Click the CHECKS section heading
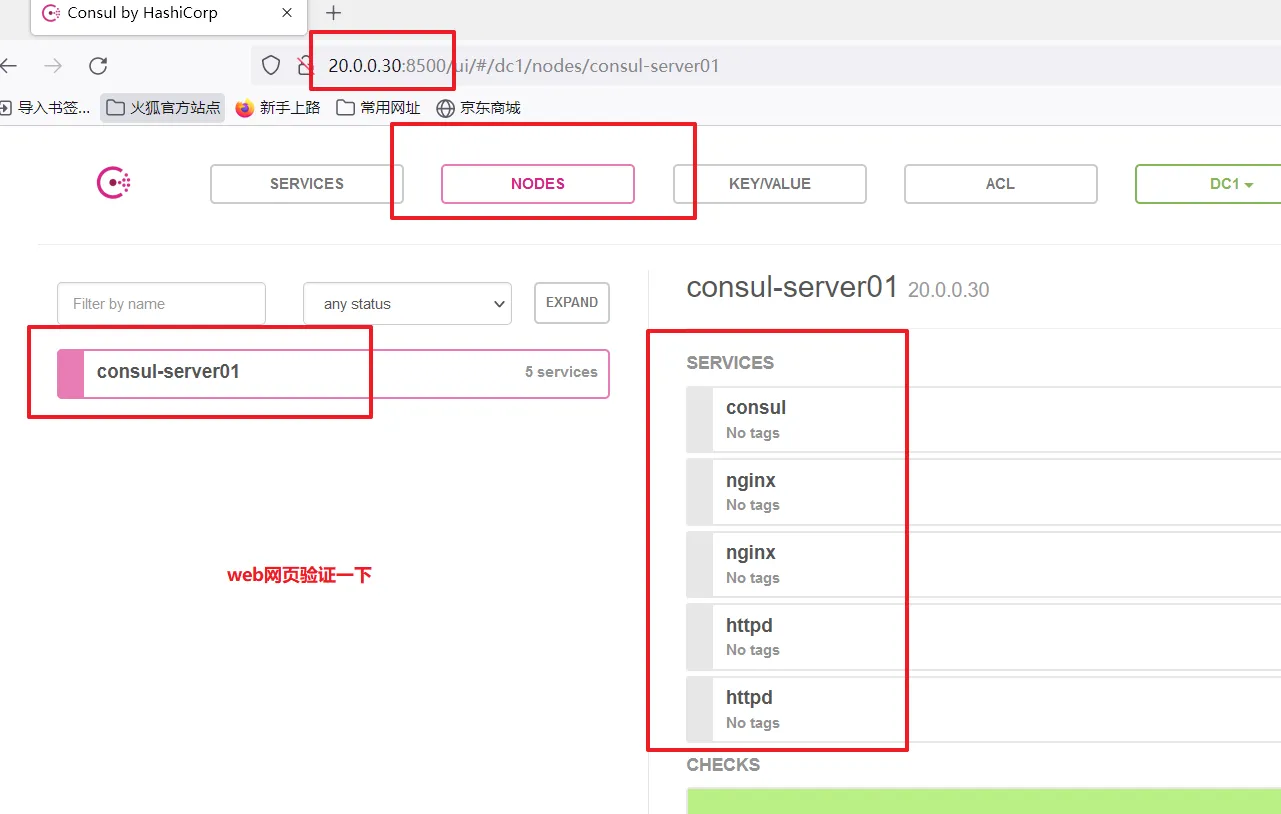1281x814 pixels. [x=723, y=765]
